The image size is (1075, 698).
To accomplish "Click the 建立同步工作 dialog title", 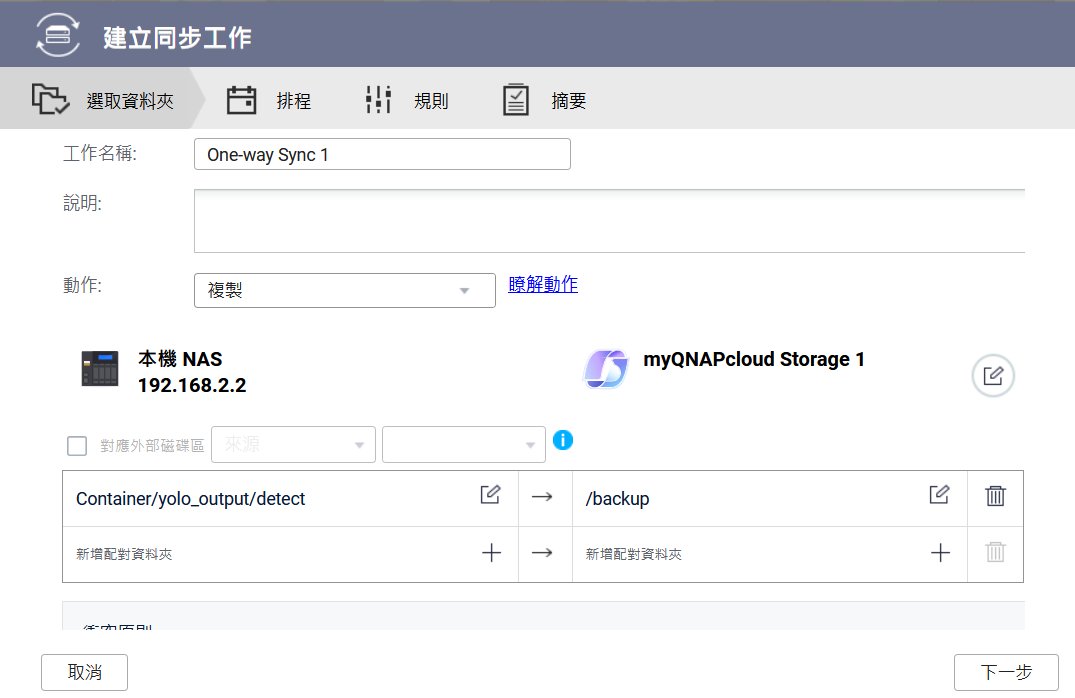I will 178,37.
